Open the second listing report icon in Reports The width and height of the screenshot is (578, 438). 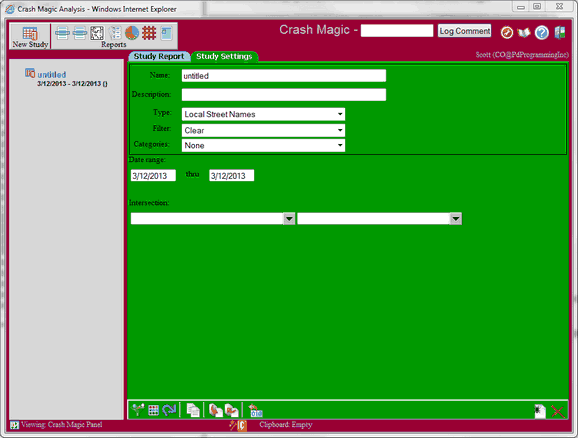click(x=80, y=33)
